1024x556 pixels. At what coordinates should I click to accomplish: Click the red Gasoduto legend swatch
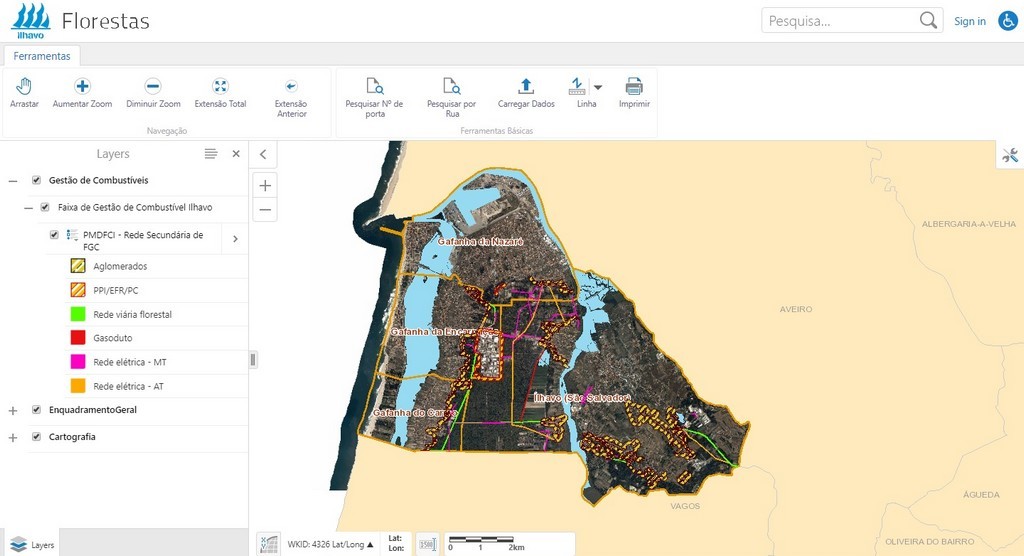tap(77, 338)
